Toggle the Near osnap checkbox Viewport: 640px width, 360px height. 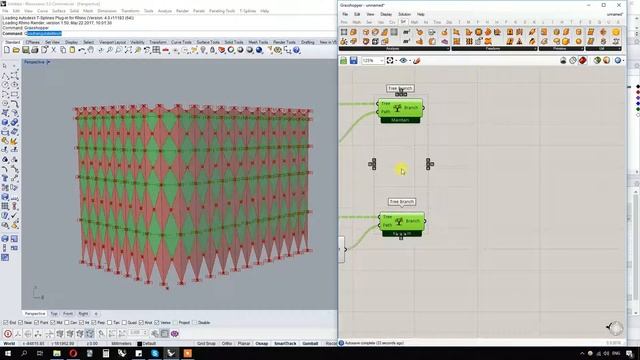tap(20, 322)
